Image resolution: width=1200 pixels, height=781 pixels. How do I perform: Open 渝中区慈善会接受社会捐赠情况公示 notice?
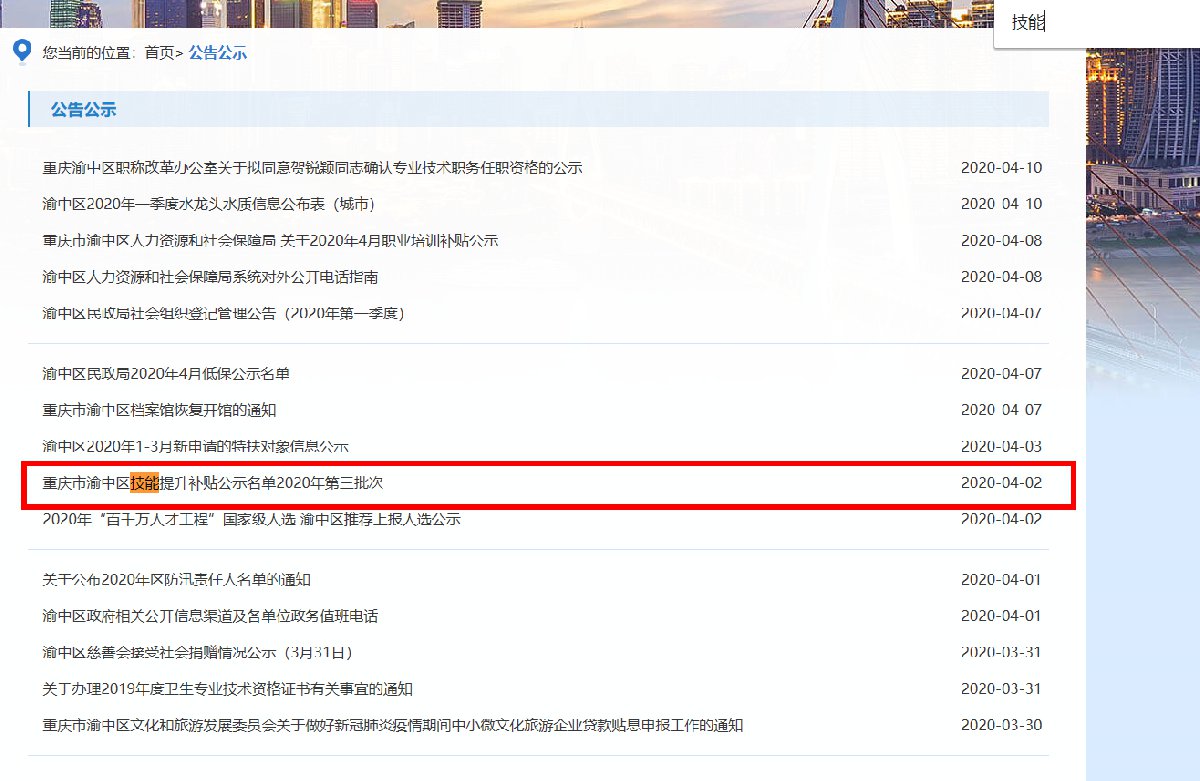198,652
